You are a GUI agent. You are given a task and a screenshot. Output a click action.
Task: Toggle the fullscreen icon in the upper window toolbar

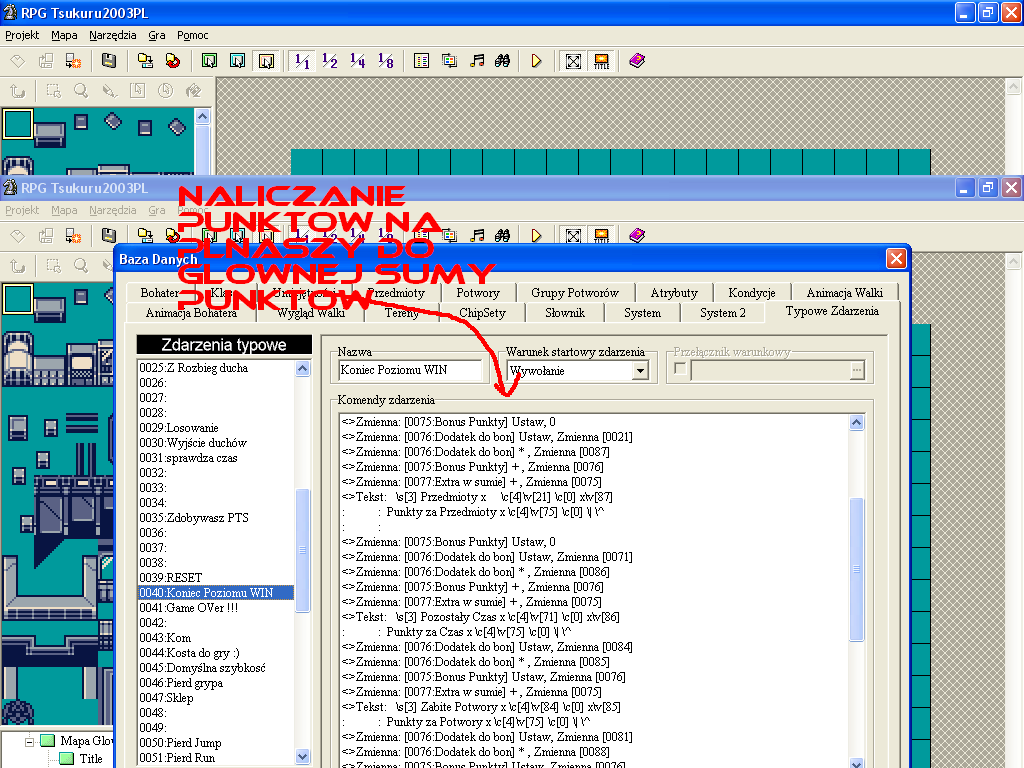[573, 61]
